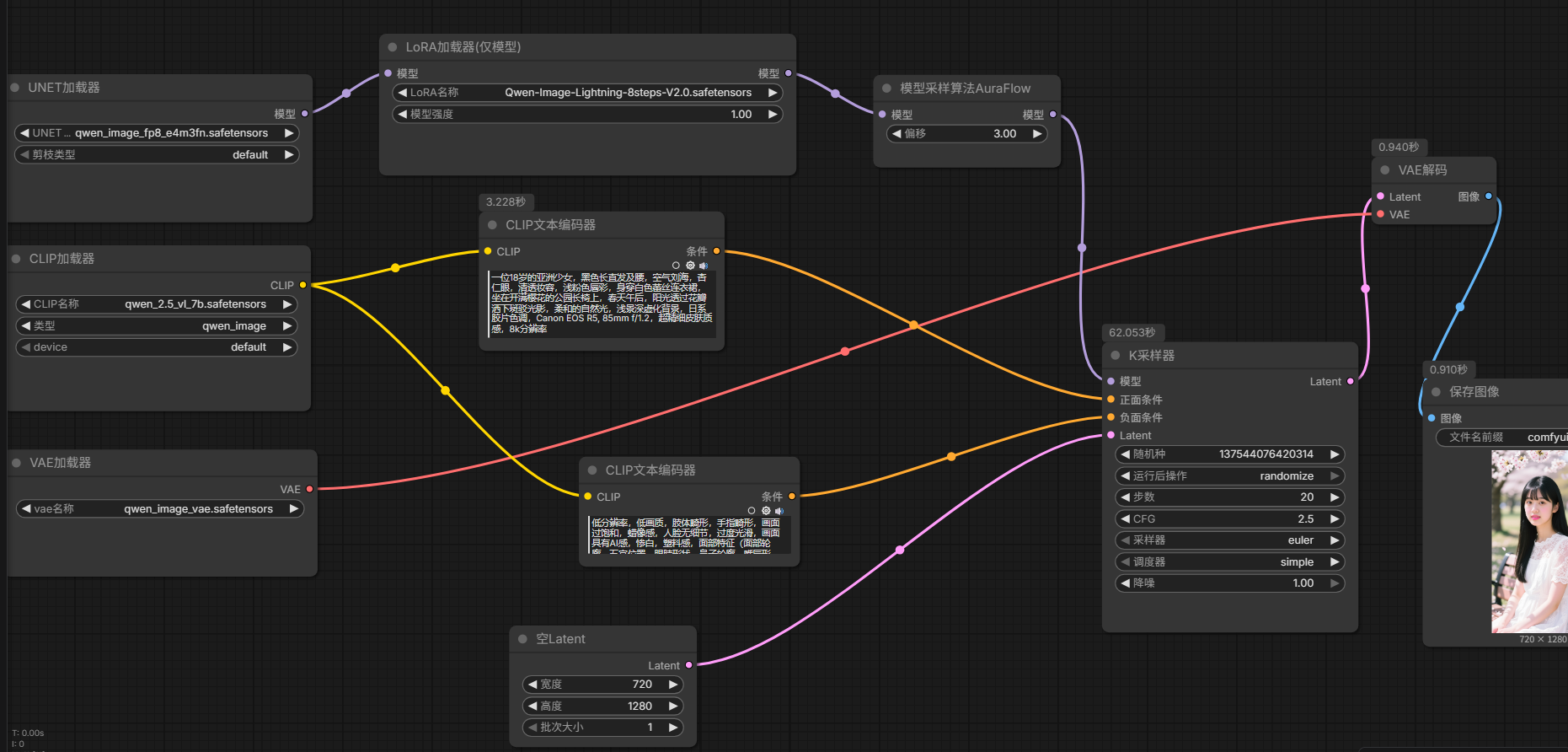Click the VAE output port on VAE加载器
Viewport: 1568px width, 752px height.
(x=310, y=489)
